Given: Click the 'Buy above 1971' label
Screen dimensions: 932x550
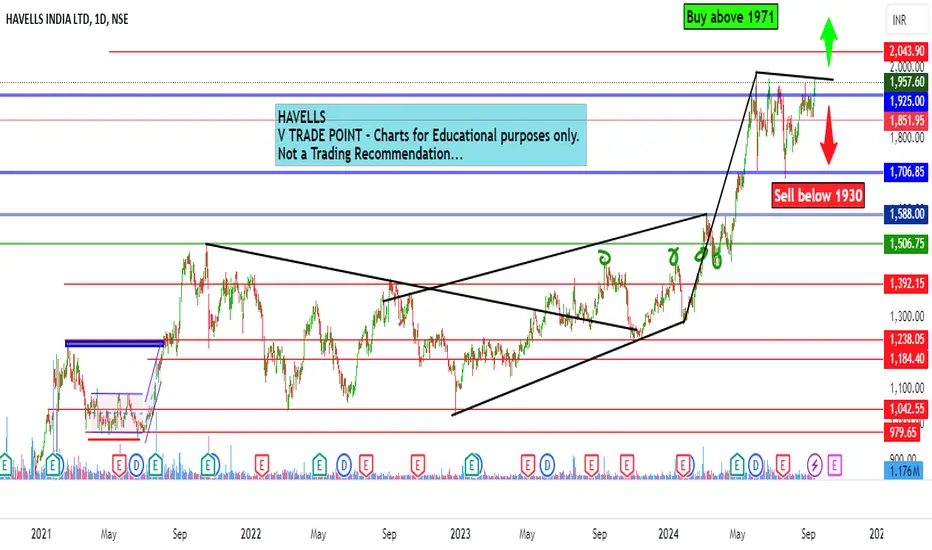Looking at the screenshot, I should (731, 17).
